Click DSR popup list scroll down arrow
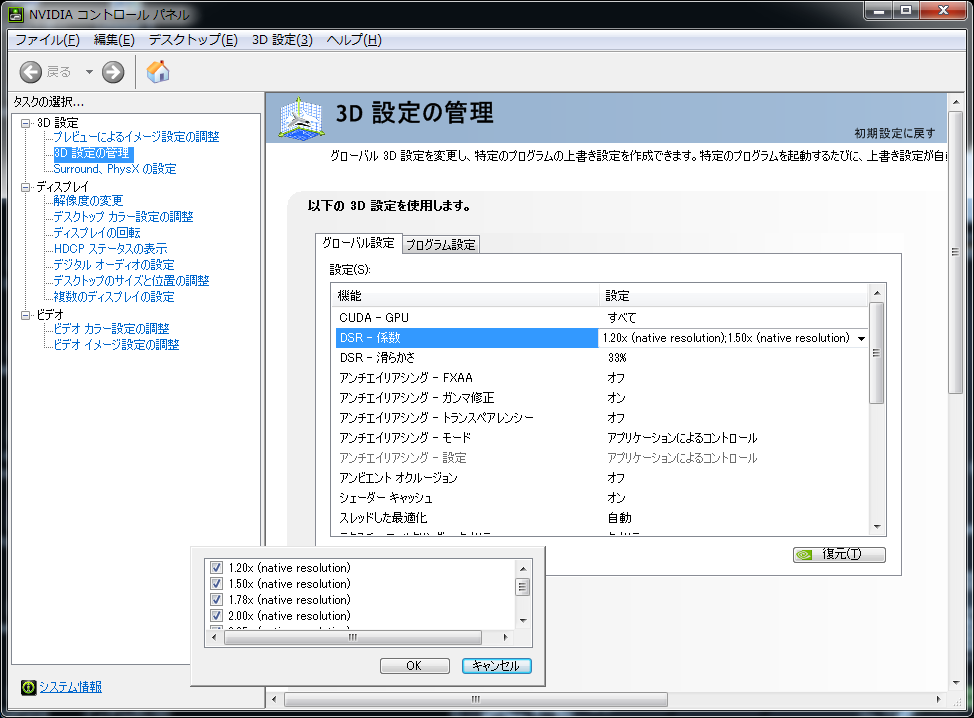The image size is (974, 718). (x=523, y=620)
